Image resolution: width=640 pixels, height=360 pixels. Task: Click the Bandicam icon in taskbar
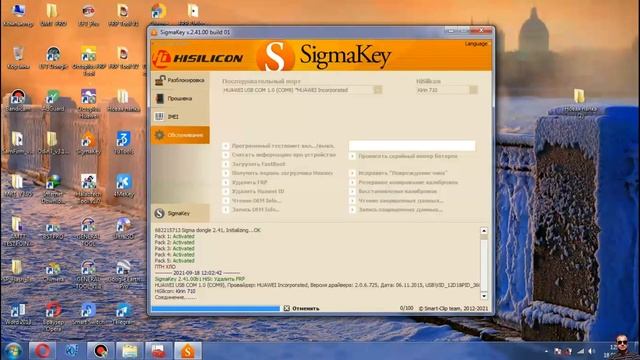100,351
